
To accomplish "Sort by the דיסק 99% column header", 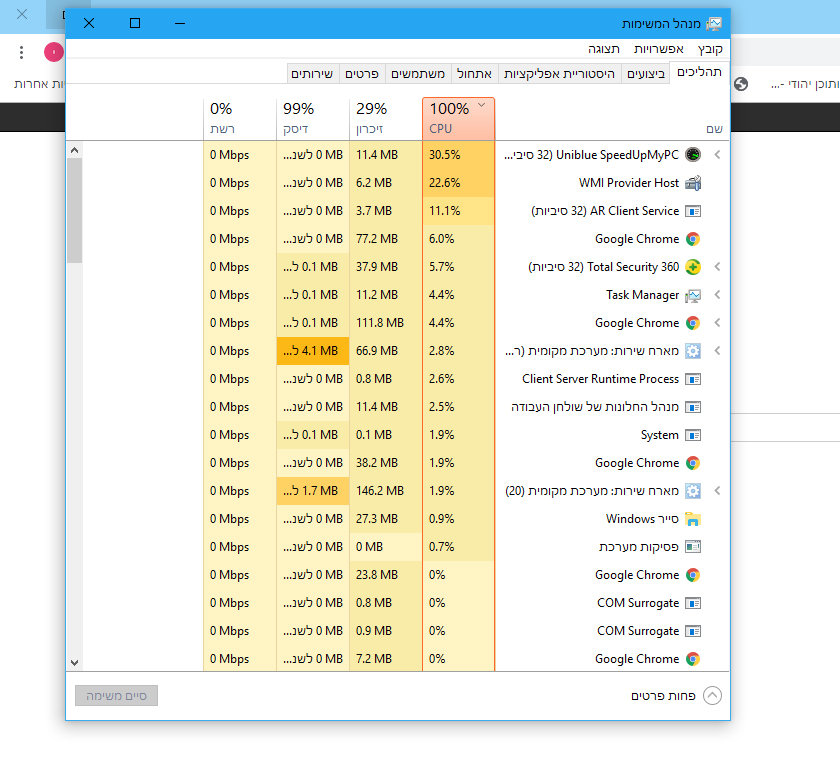I will (312, 119).
